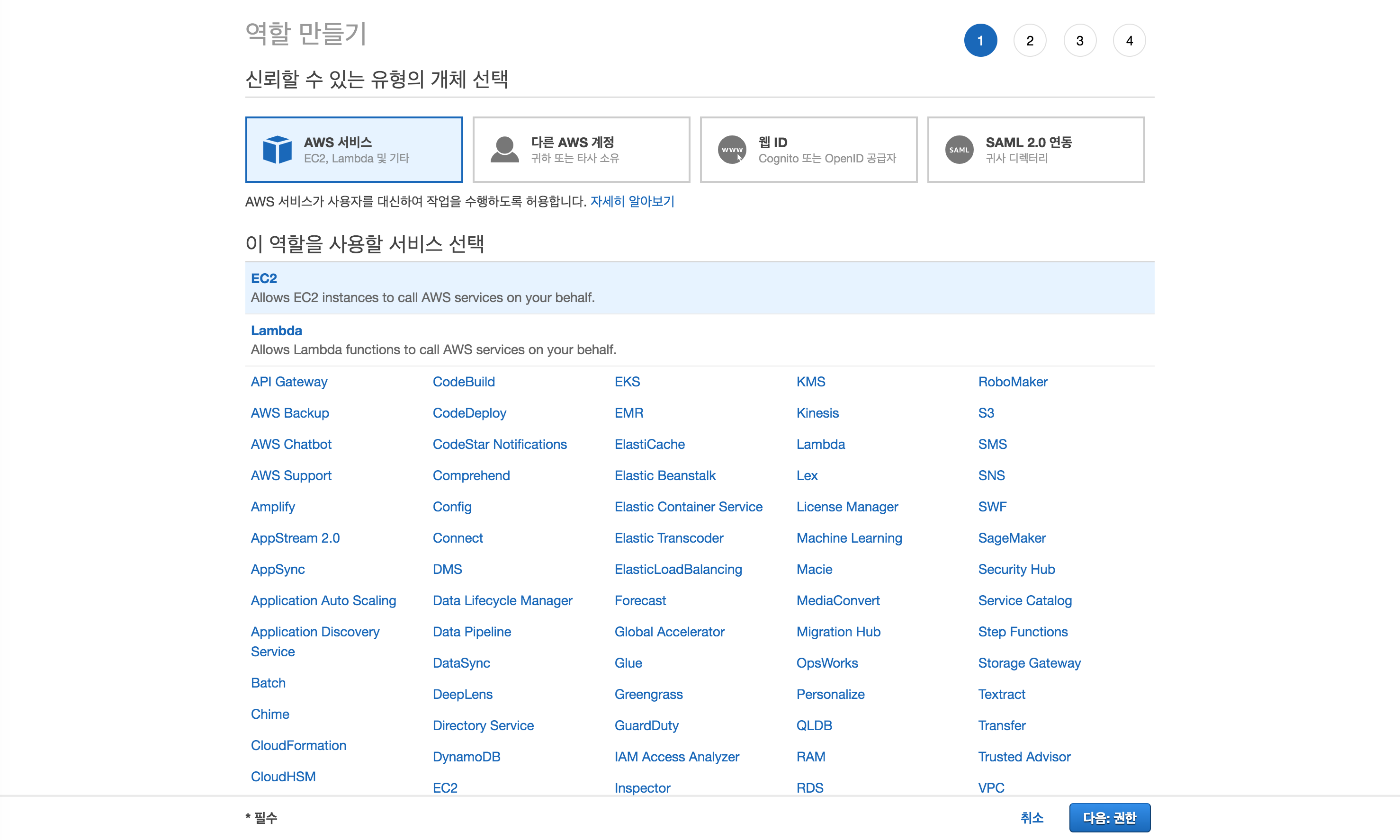Open the 자세히 알아보기 link
This screenshot has width=1400, height=840.
632,202
